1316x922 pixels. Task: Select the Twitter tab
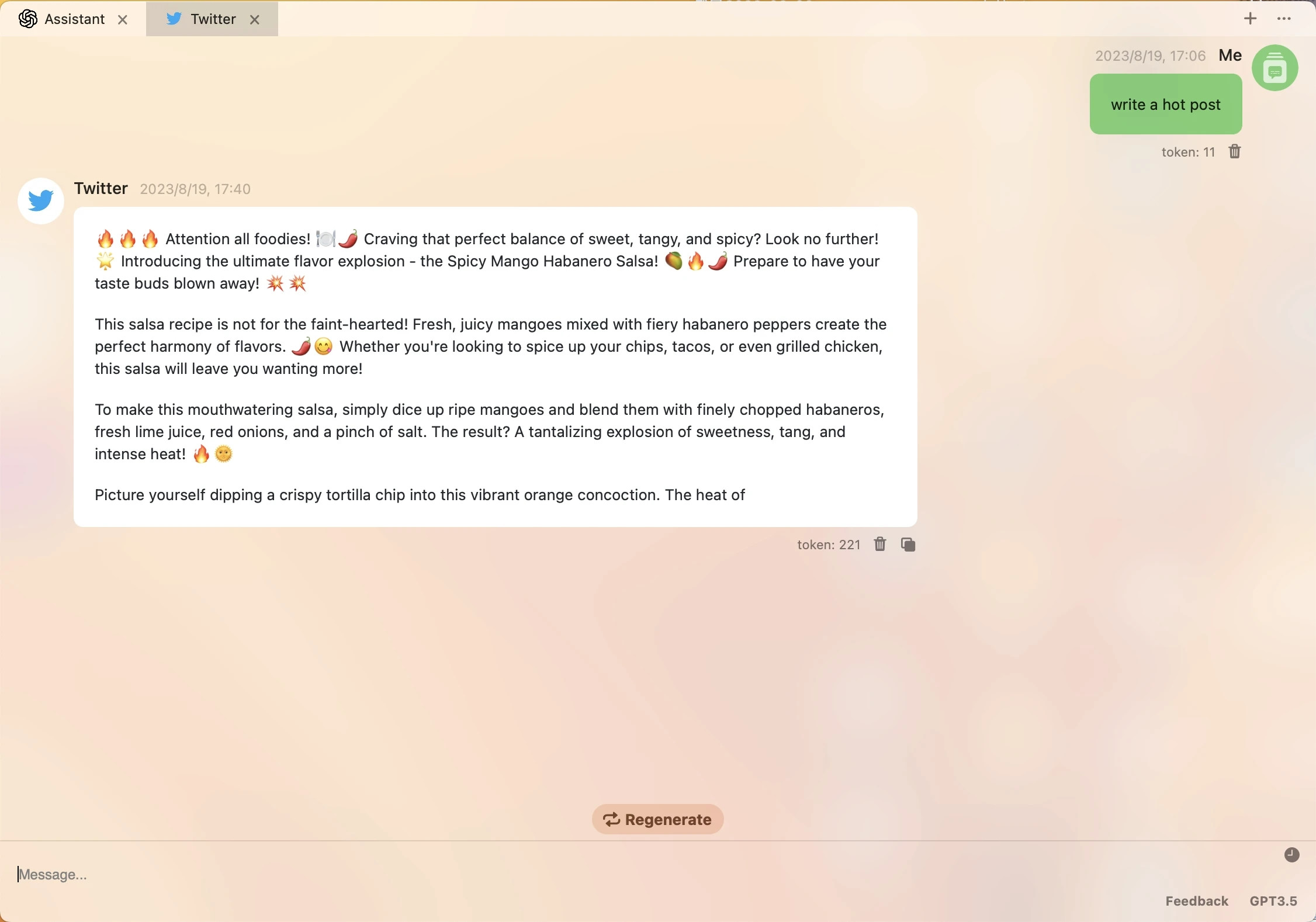pyautogui.click(x=212, y=19)
